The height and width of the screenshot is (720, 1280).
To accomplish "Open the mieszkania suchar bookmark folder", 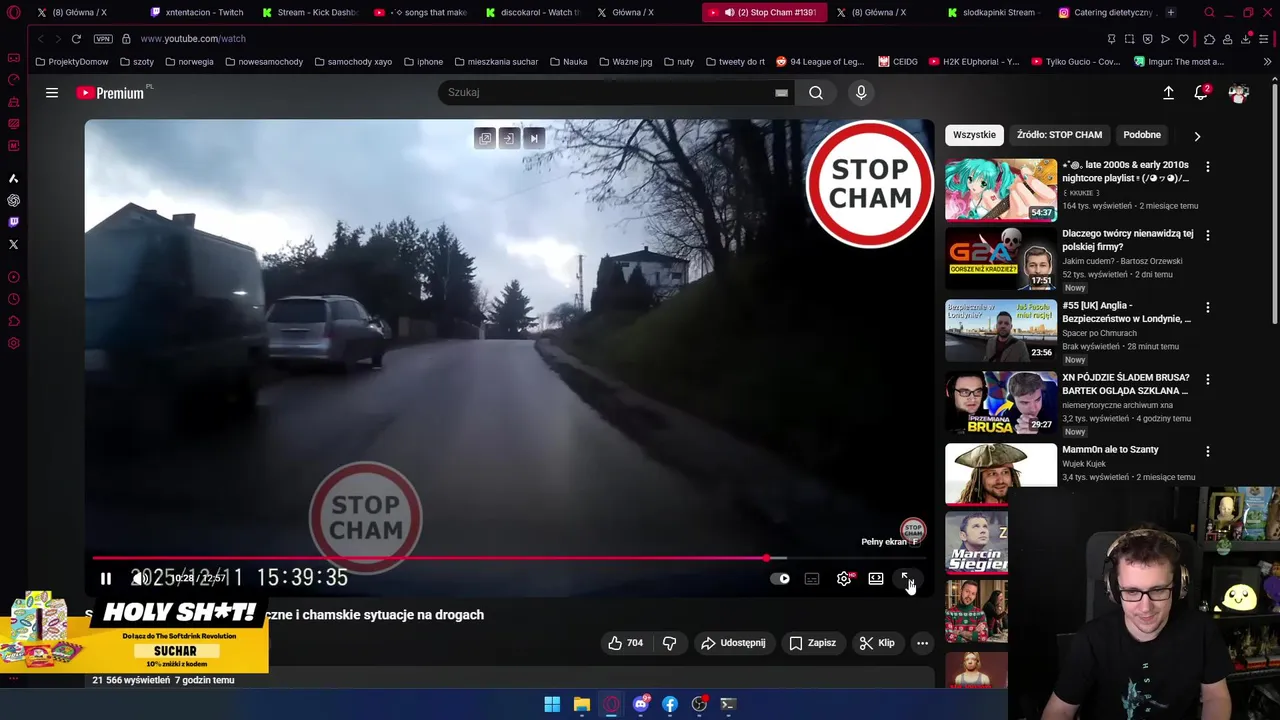I will coord(496,62).
